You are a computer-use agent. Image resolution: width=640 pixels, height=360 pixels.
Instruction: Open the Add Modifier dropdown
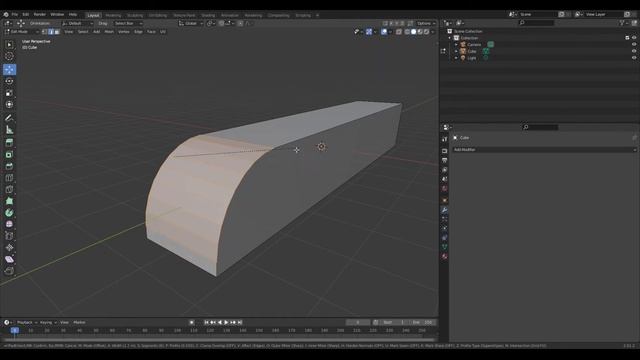(x=544, y=150)
